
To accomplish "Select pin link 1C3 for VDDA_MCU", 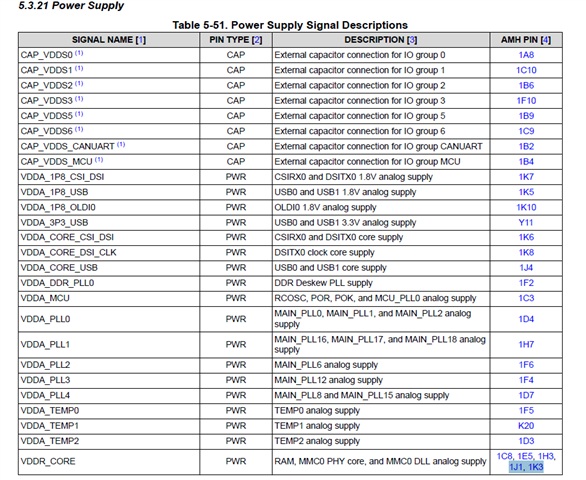I will [526, 298].
